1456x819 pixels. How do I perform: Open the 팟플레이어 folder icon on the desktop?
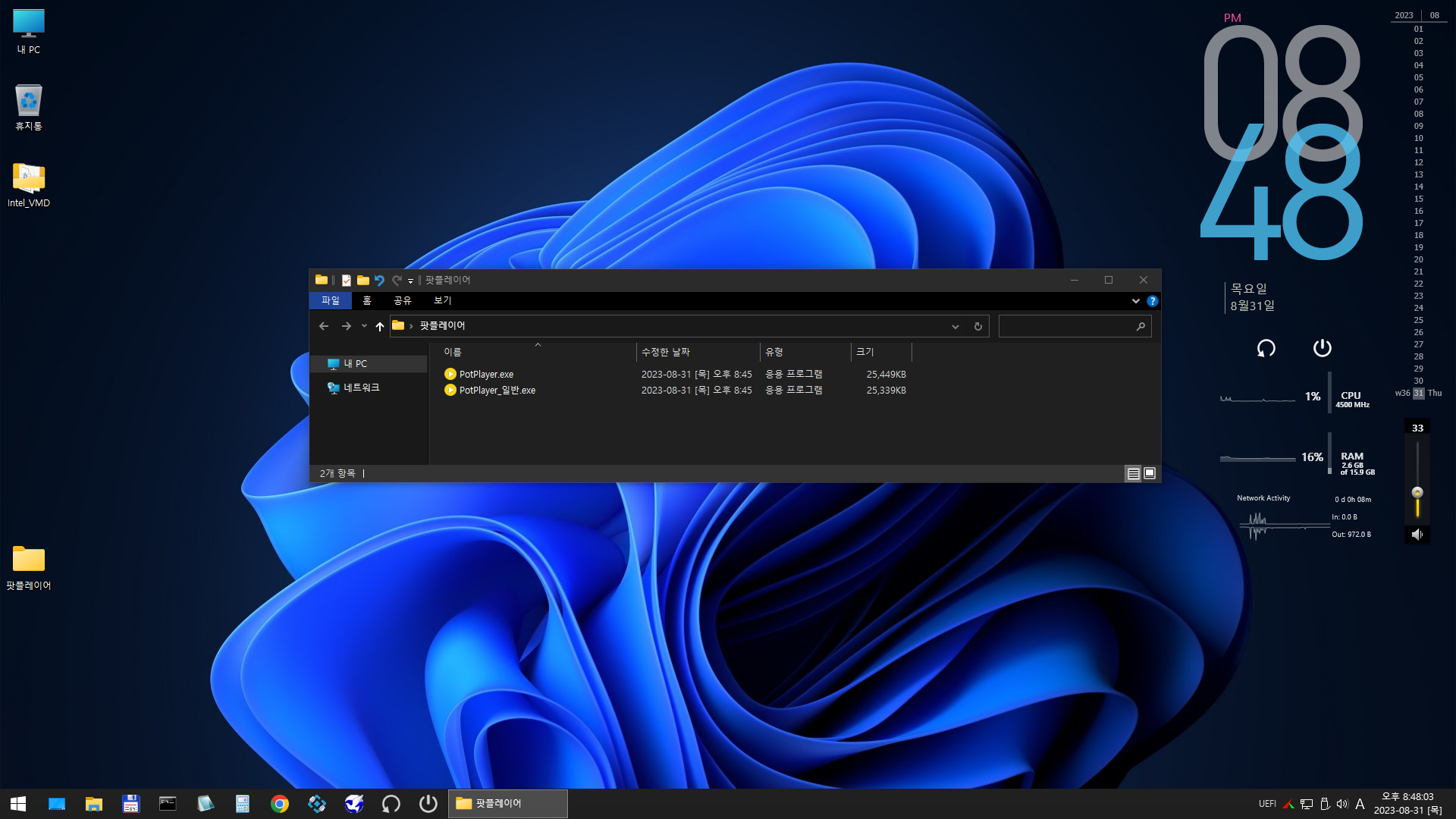pos(29,567)
